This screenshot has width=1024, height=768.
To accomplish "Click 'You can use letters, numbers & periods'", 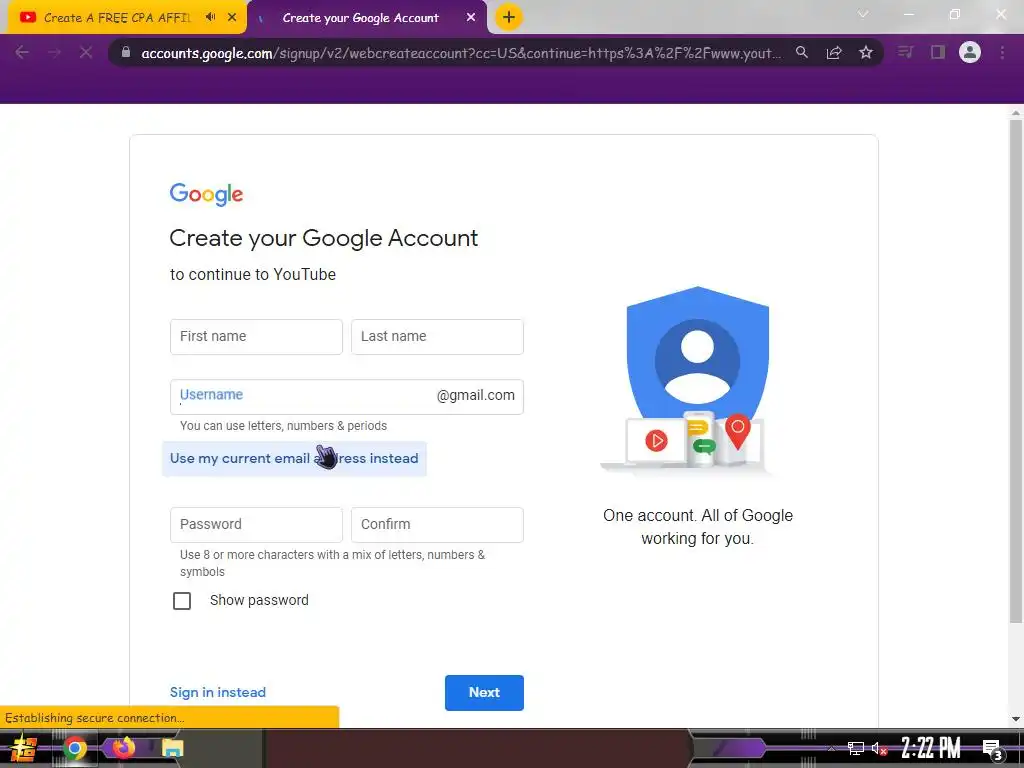I will [283, 426].
